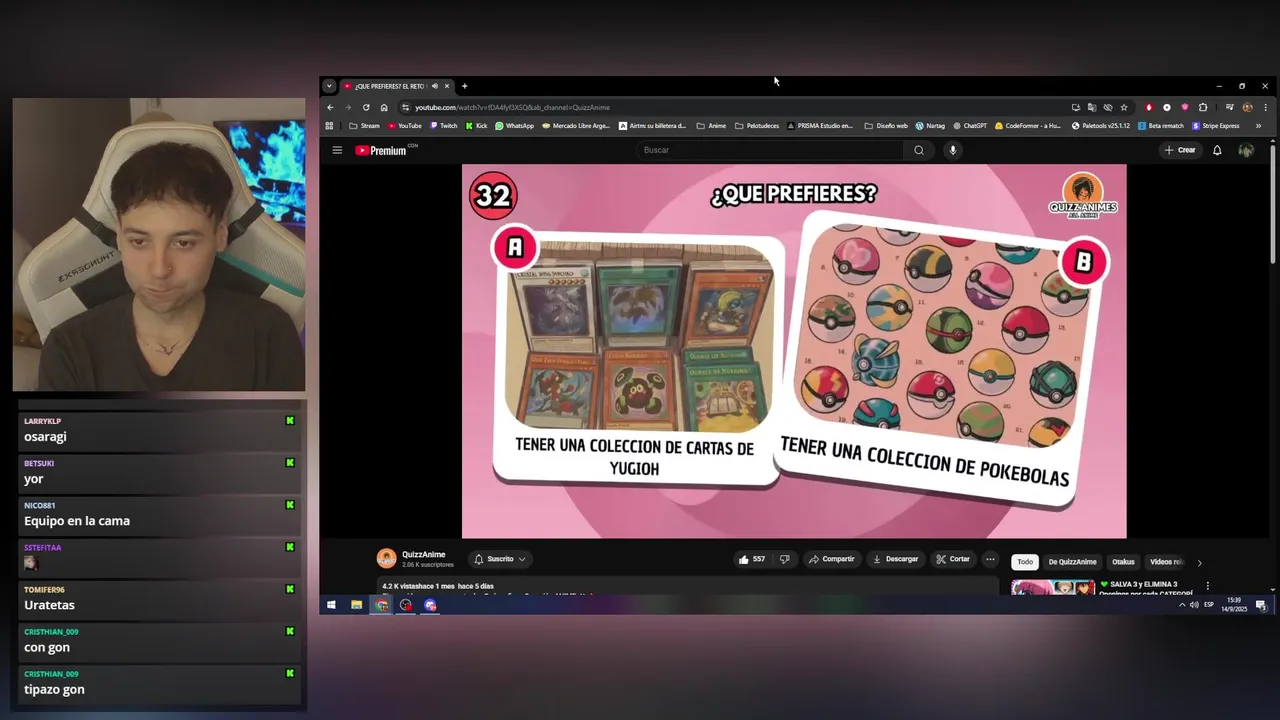Open the Twitch bookmark
The width and height of the screenshot is (1280, 720).
(x=442, y=126)
